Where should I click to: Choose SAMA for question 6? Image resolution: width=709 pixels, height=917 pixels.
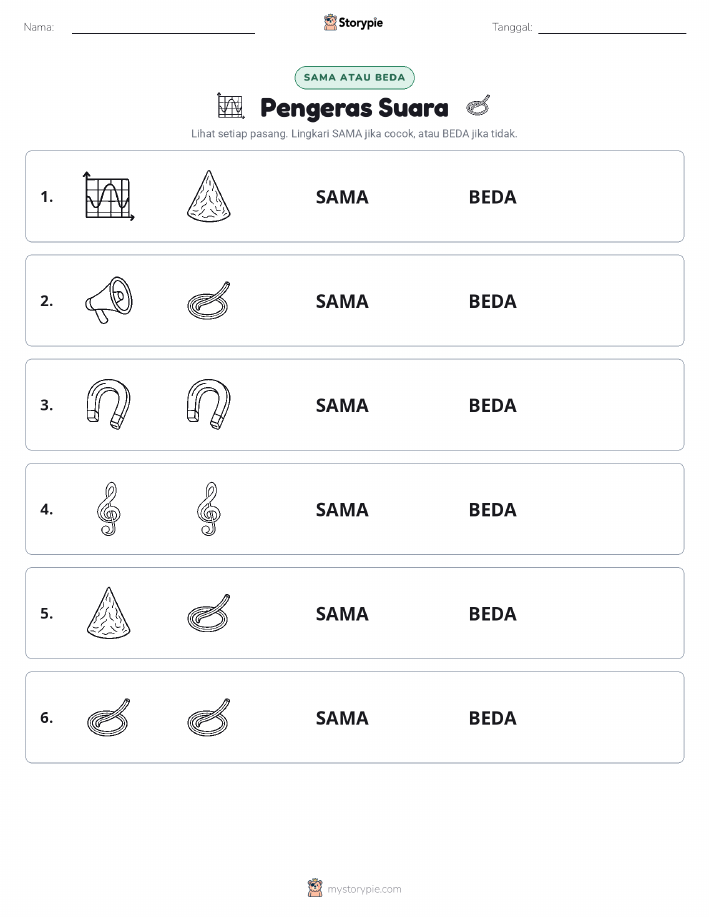342,718
